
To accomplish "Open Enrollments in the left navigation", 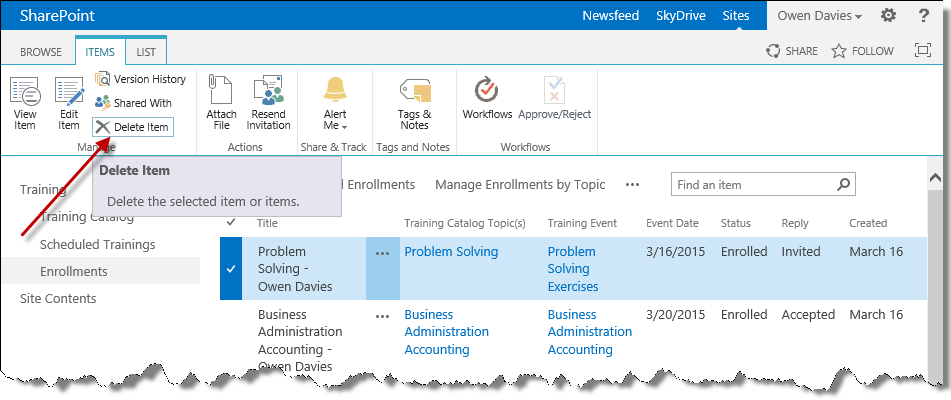I will 74,272.
